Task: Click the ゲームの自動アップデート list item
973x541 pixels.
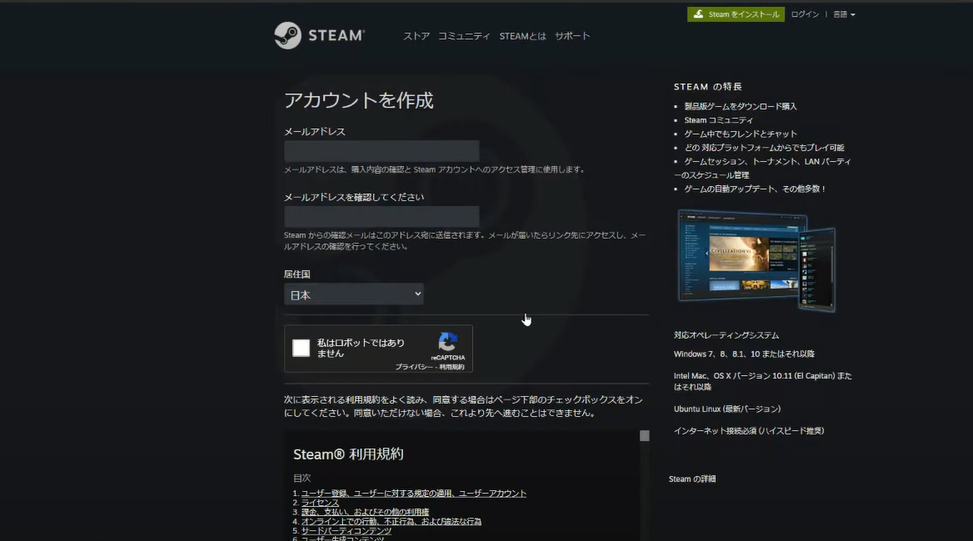Action: [x=755, y=189]
